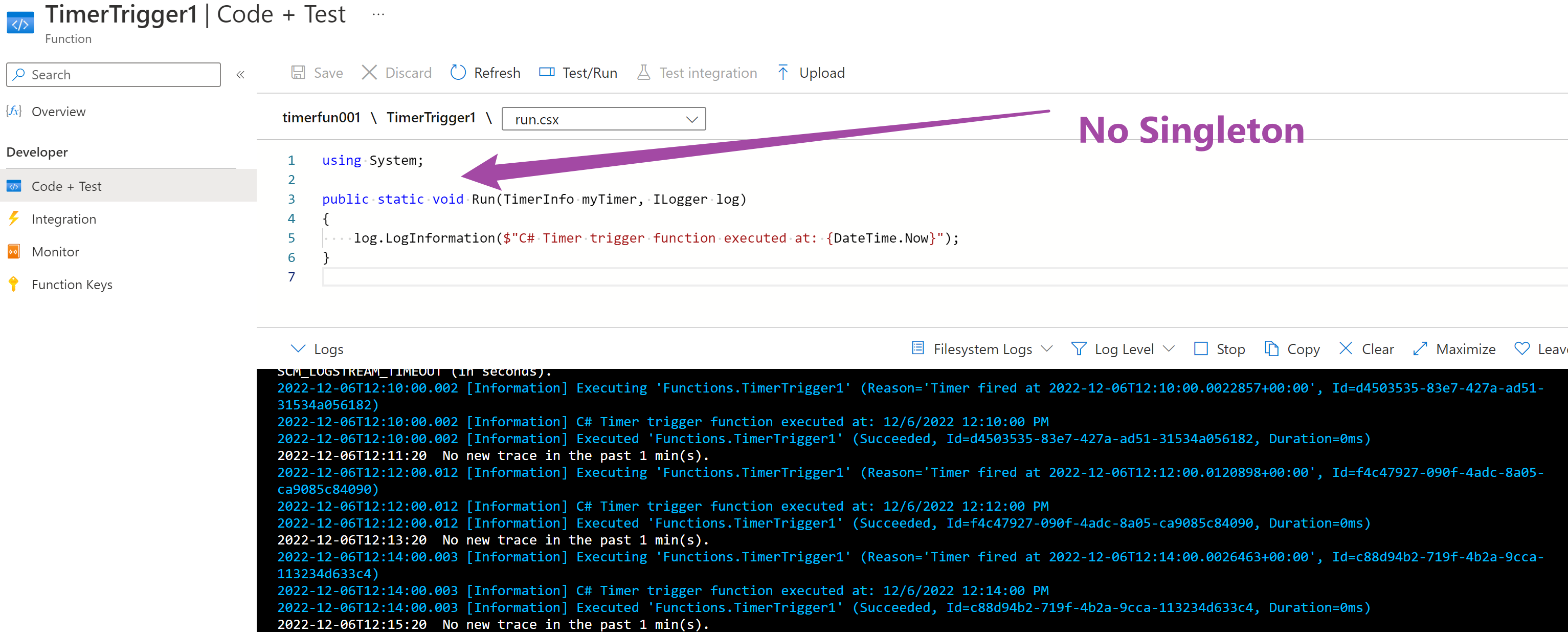Click the Copy logs icon
The image size is (1568, 632).
tap(1271, 348)
